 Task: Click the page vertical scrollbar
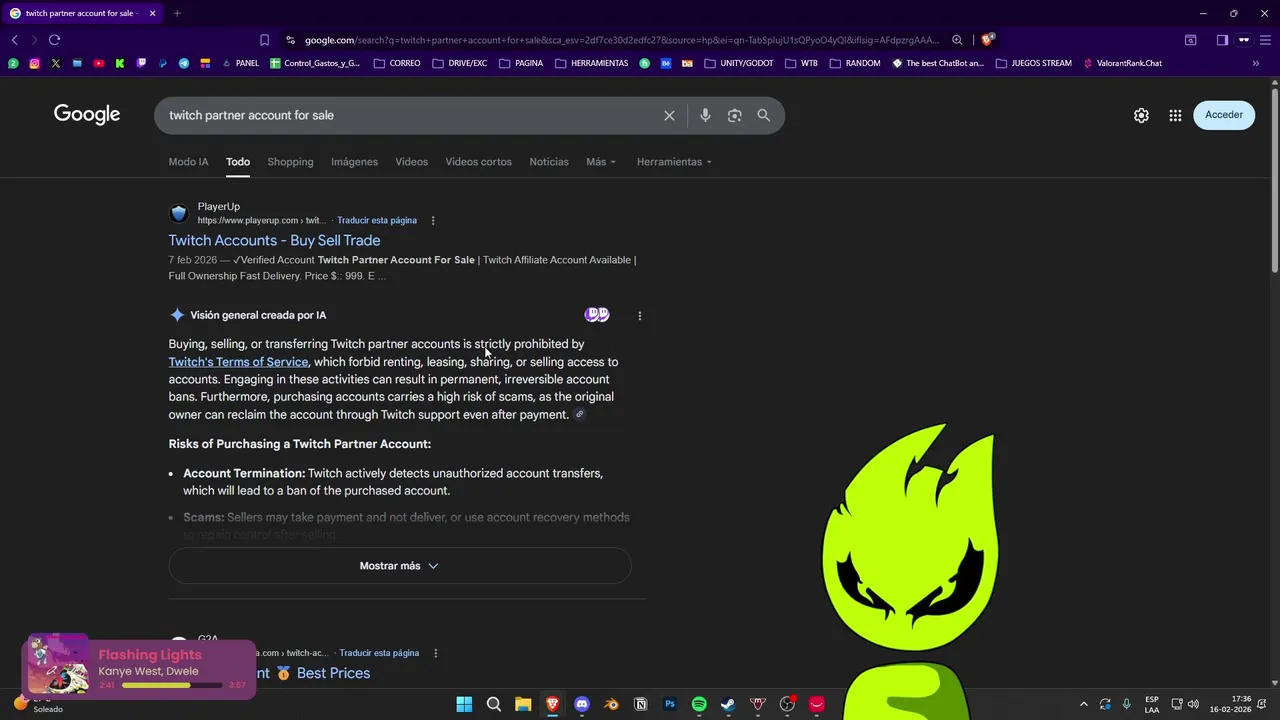1274,180
